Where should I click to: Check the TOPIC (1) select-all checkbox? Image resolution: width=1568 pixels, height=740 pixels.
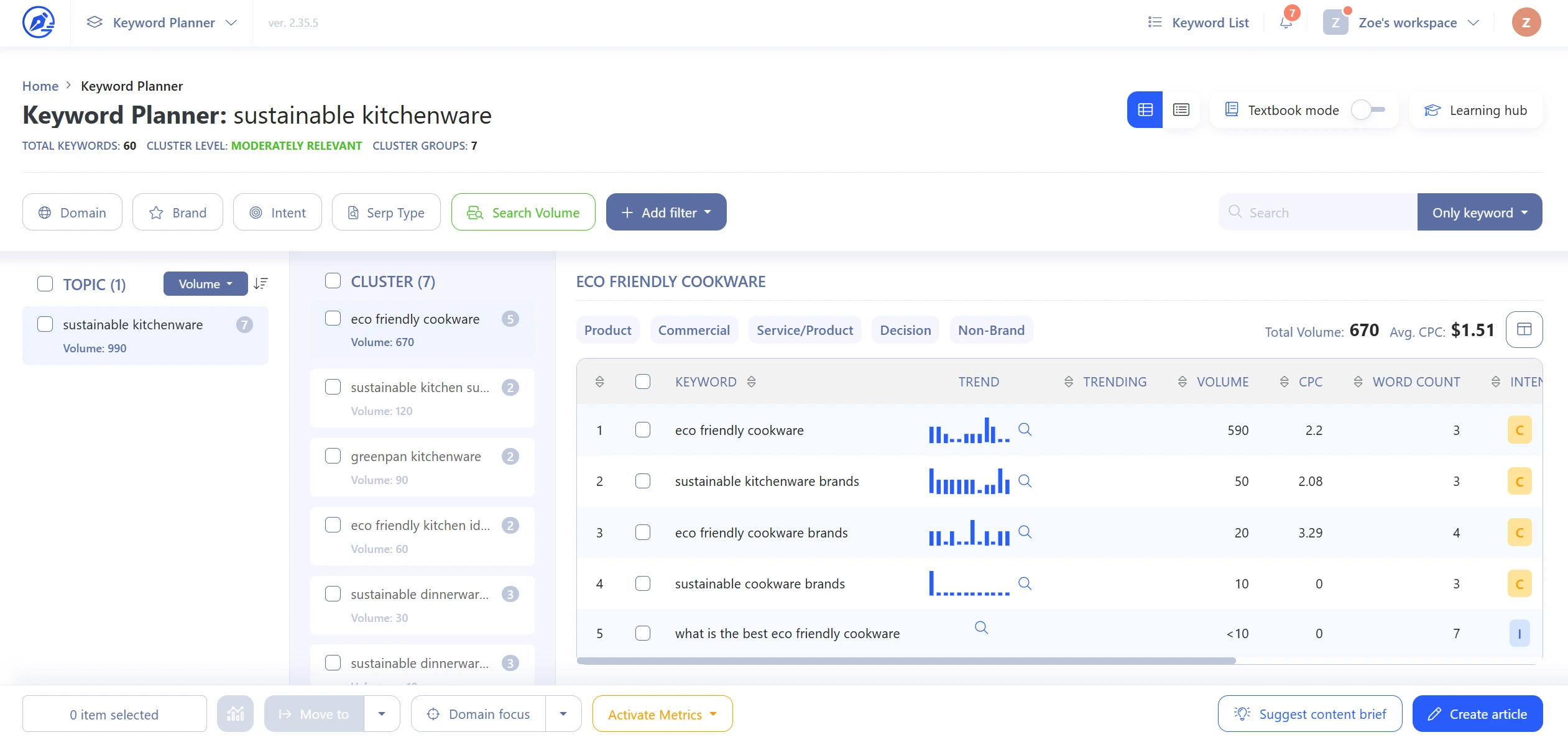coord(45,284)
